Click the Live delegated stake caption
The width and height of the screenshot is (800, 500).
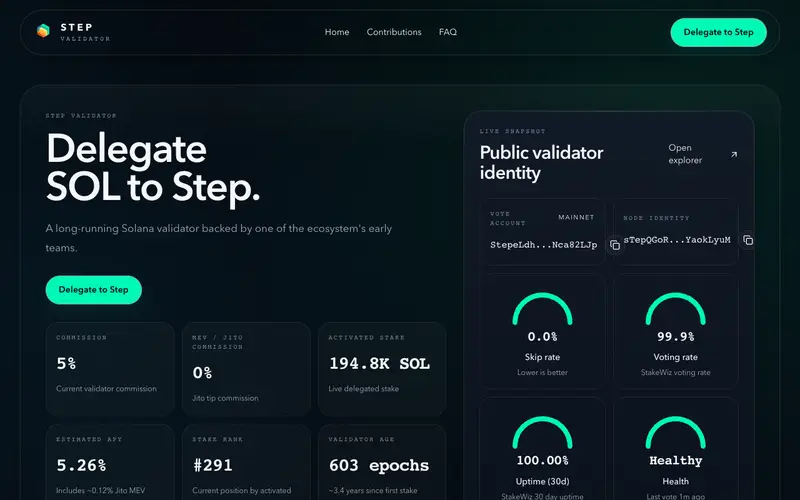[x=363, y=389]
